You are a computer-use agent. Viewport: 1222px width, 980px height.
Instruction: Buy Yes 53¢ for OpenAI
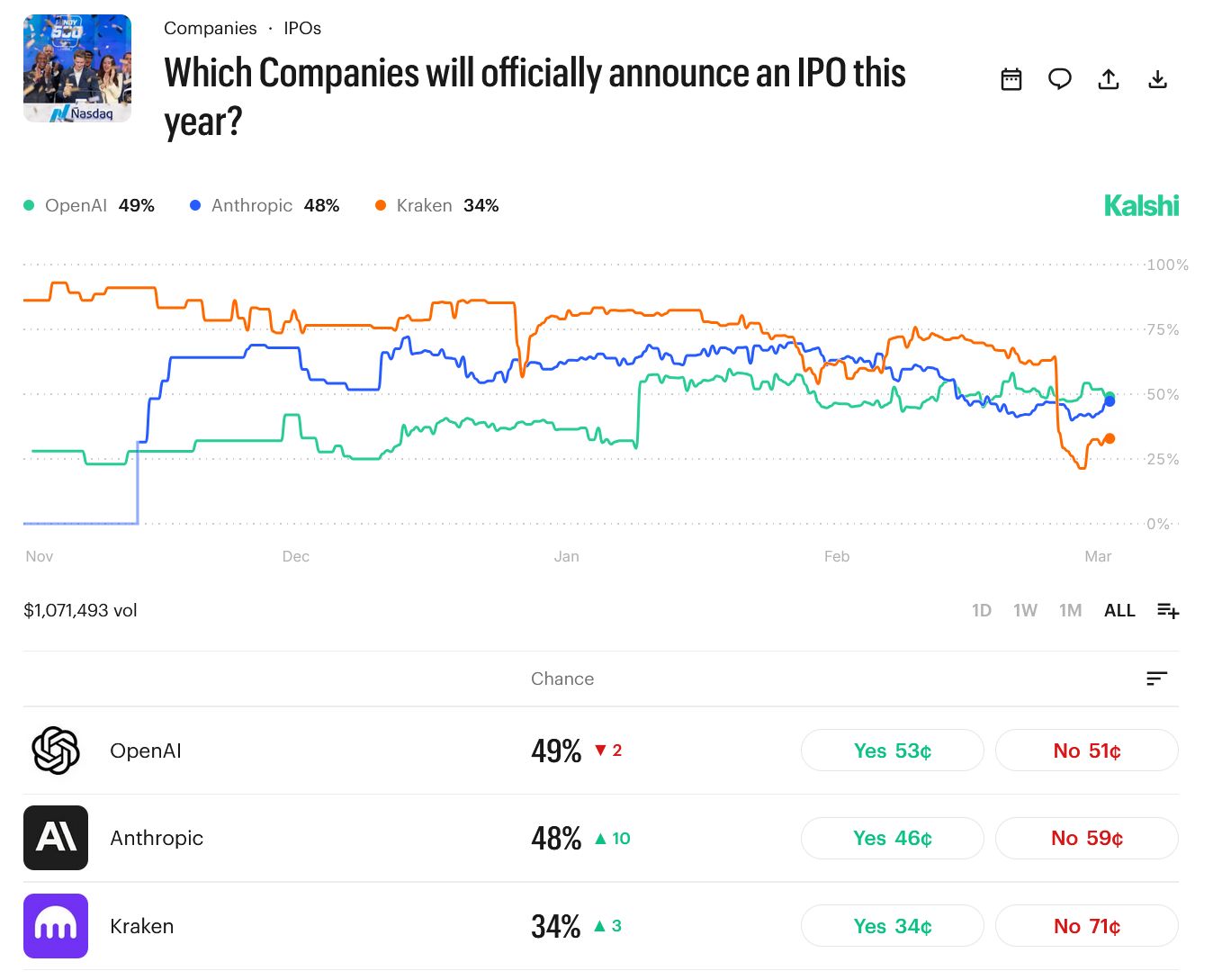click(892, 751)
